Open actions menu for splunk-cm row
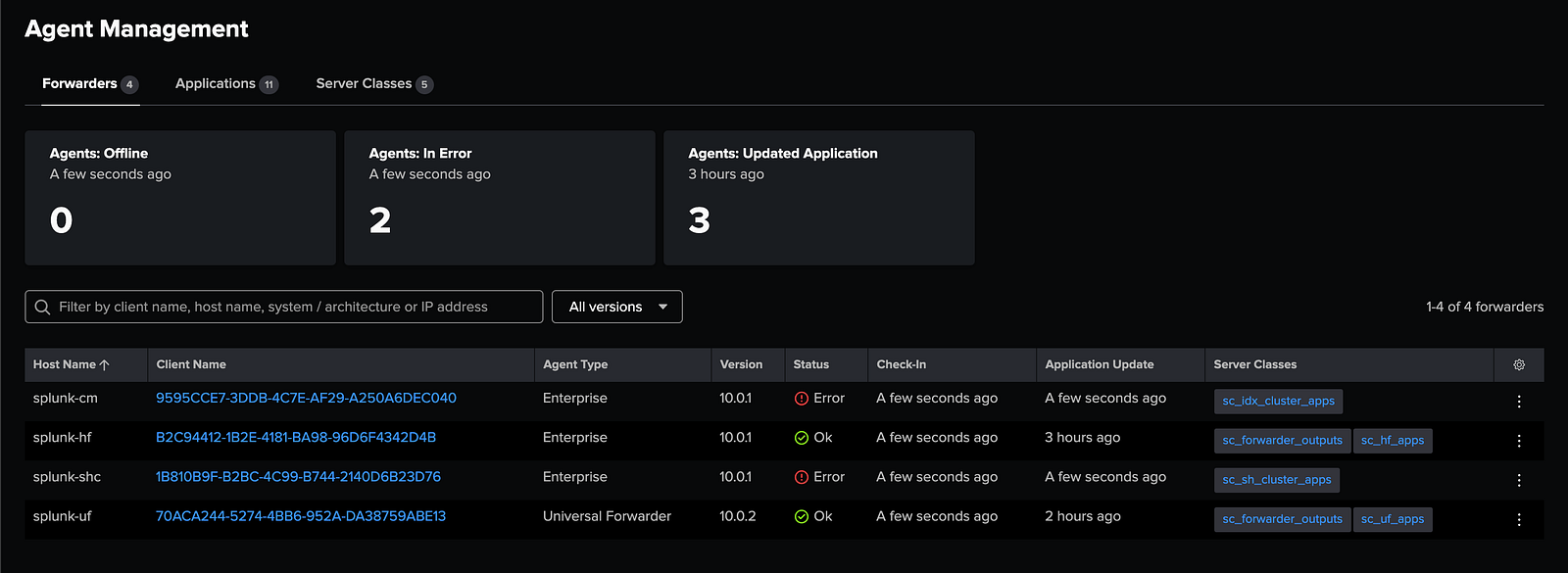 (1518, 402)
